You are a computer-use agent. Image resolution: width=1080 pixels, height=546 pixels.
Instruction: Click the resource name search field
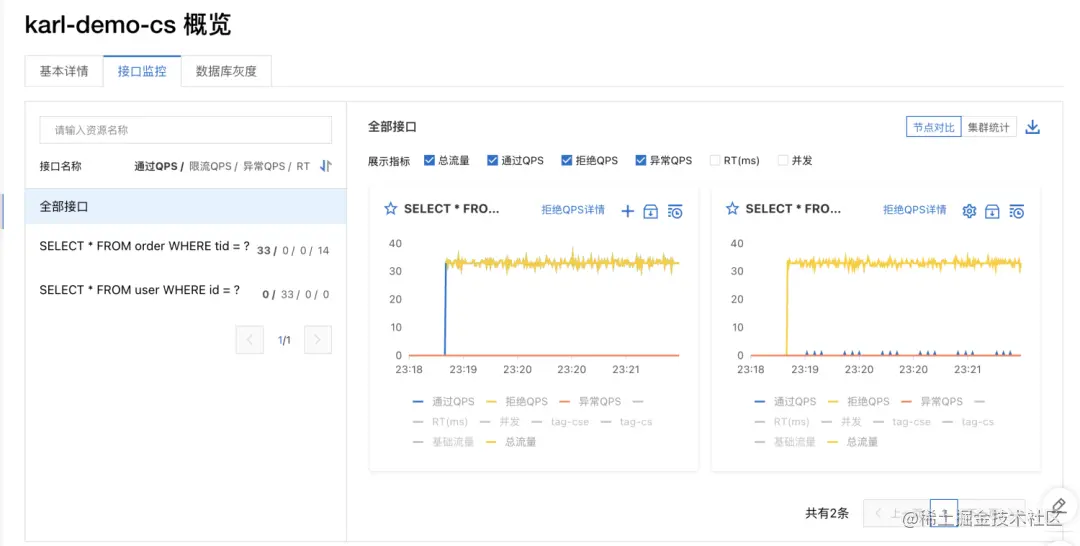(x=185, y=129)
